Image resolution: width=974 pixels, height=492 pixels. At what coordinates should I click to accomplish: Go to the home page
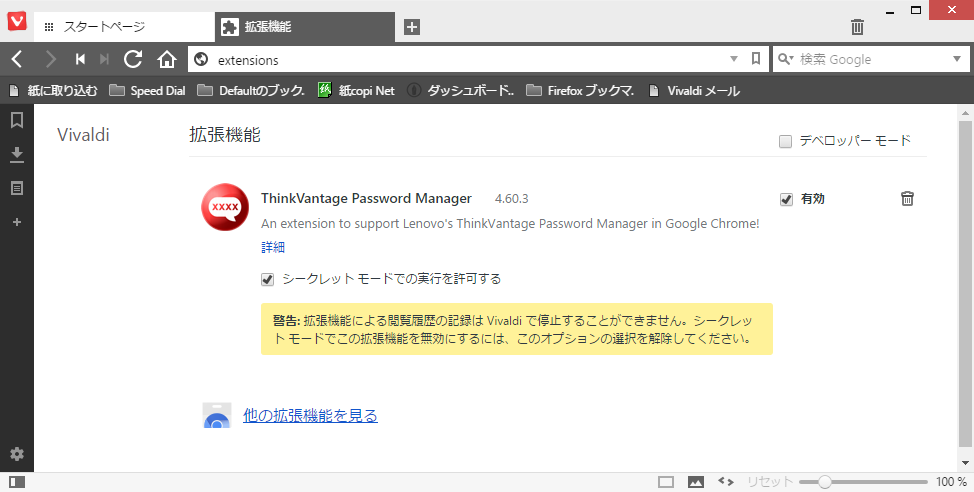(166, 59)
